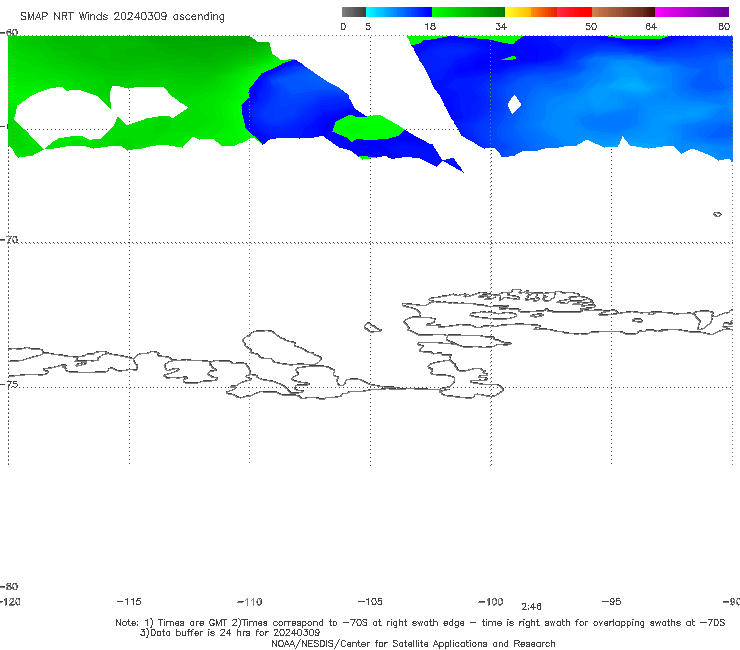Click the swath time label 2:46
This screenshot has width=740, height=650.
pyautogui.click(x=531, y=607)
